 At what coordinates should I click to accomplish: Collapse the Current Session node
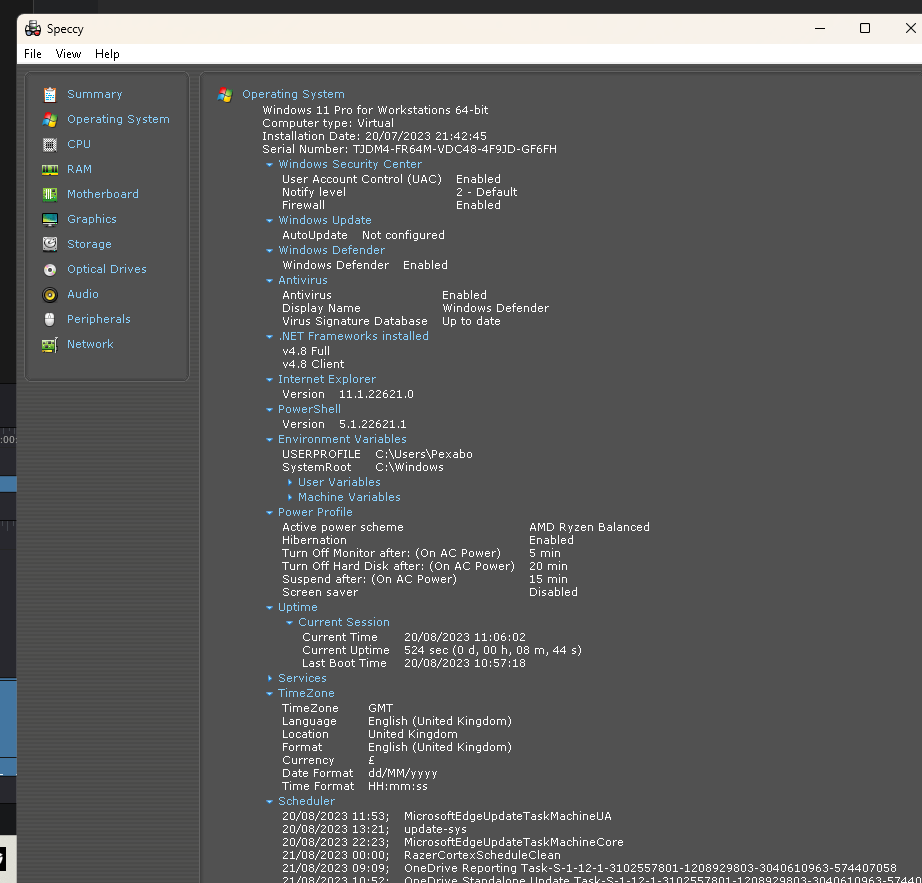289,623
